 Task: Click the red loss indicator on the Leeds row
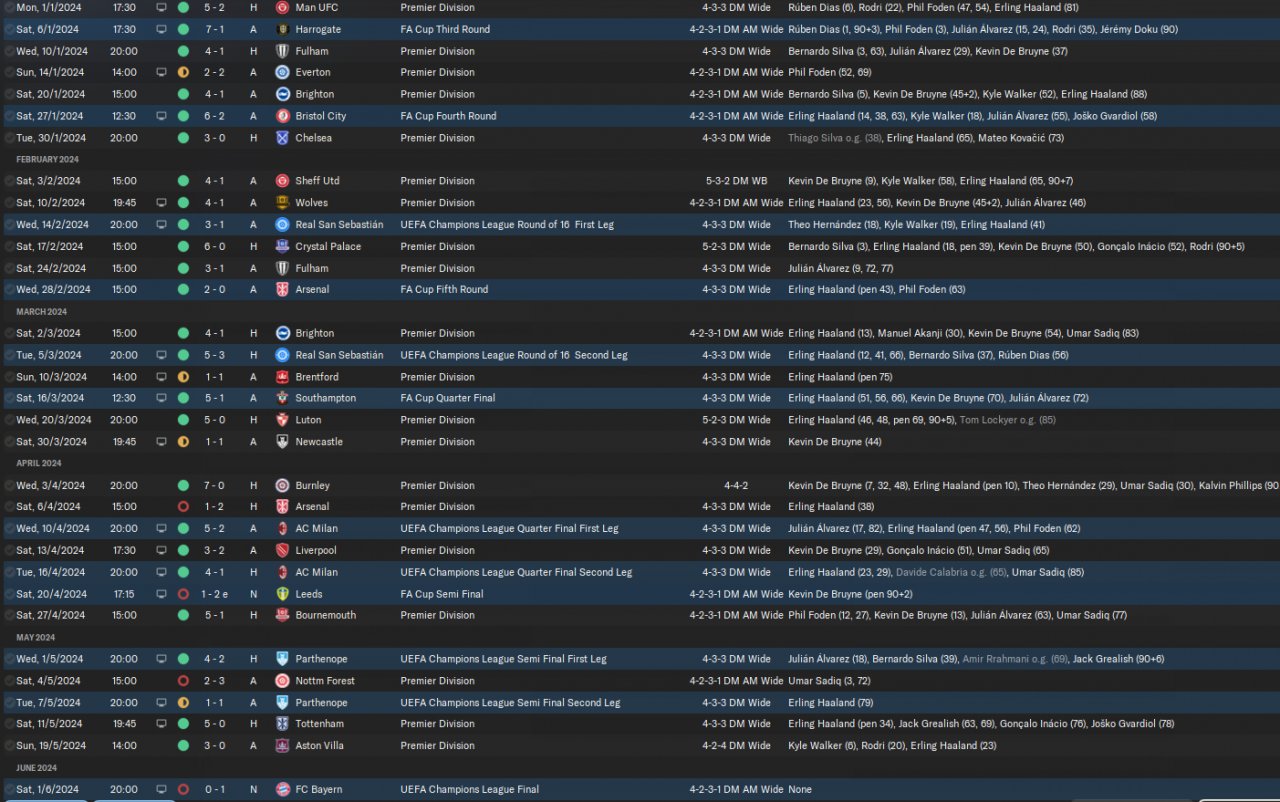[183, 594]
